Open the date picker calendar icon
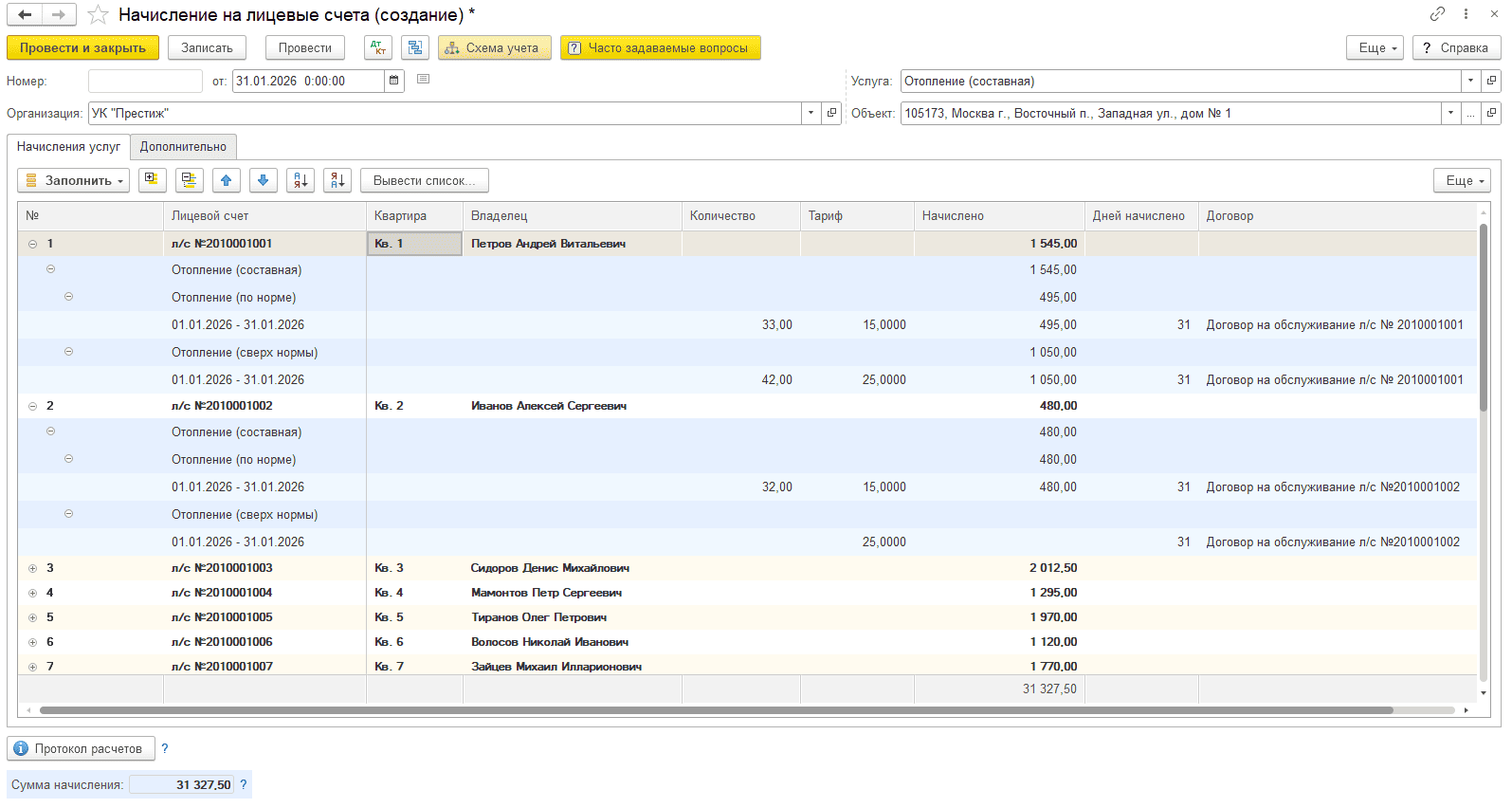Viewport: 1512px width, 808px height. pos(394,81)
